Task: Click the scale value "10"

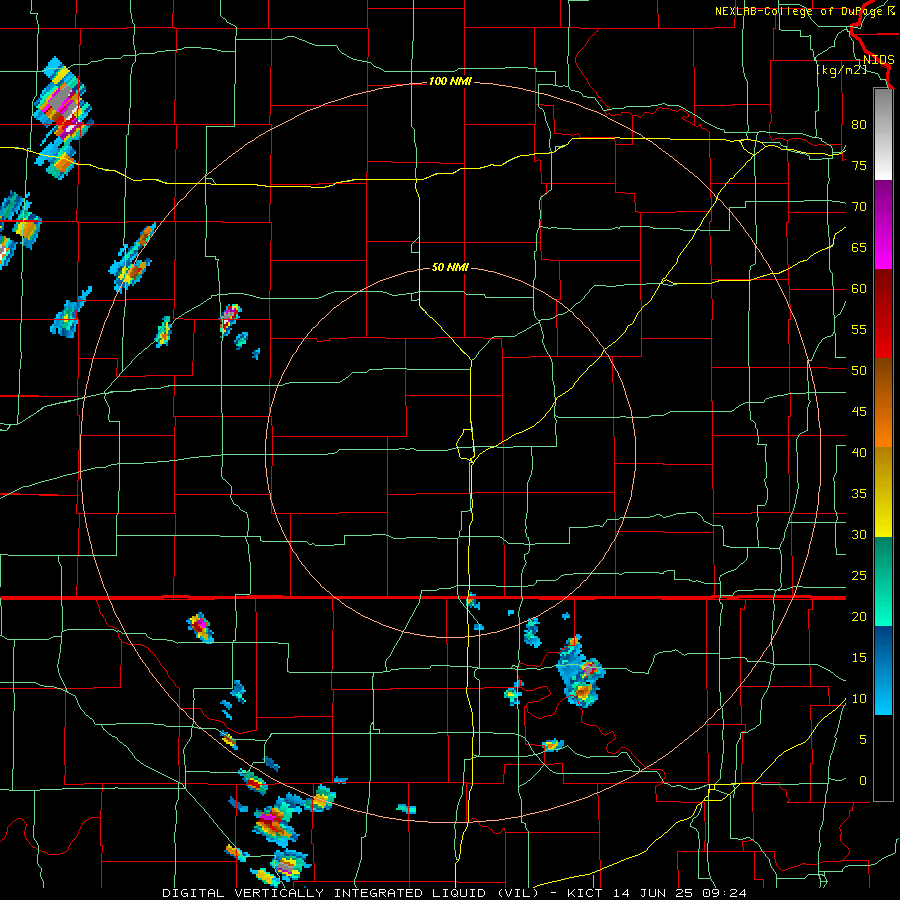Action: [x=859, y=699]
